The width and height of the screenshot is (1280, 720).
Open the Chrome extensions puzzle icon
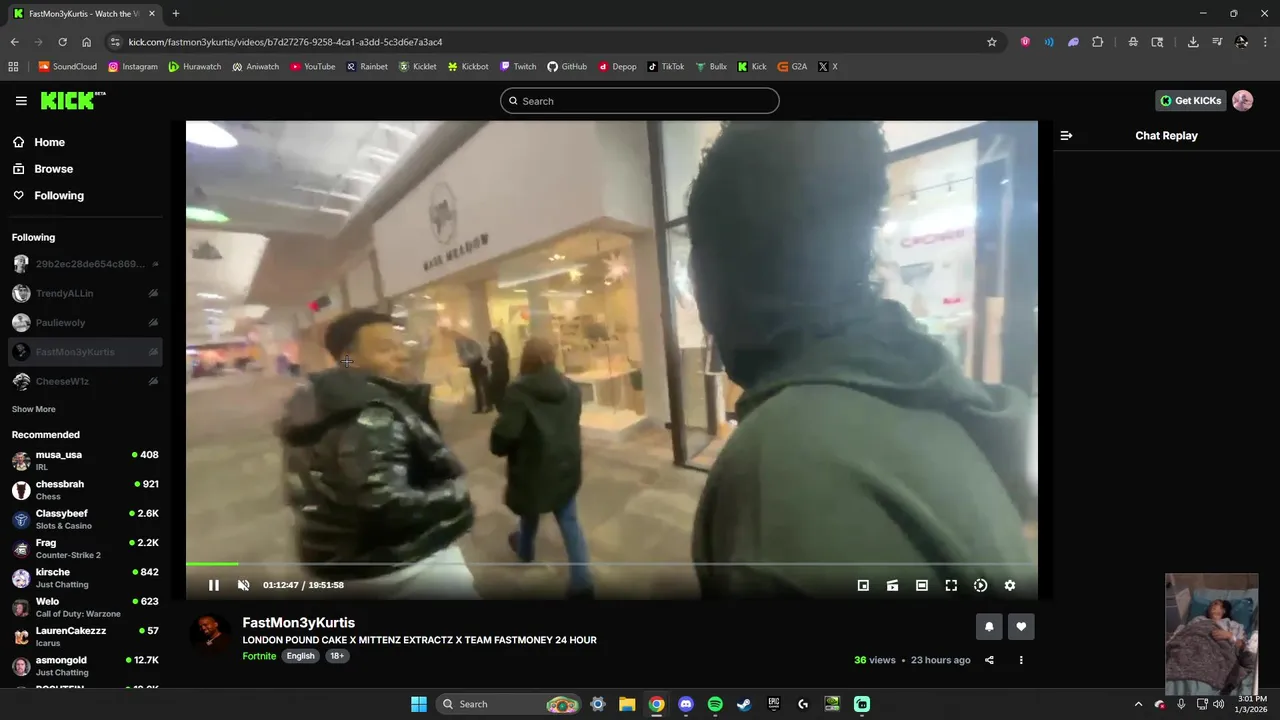click(1097, 42)
